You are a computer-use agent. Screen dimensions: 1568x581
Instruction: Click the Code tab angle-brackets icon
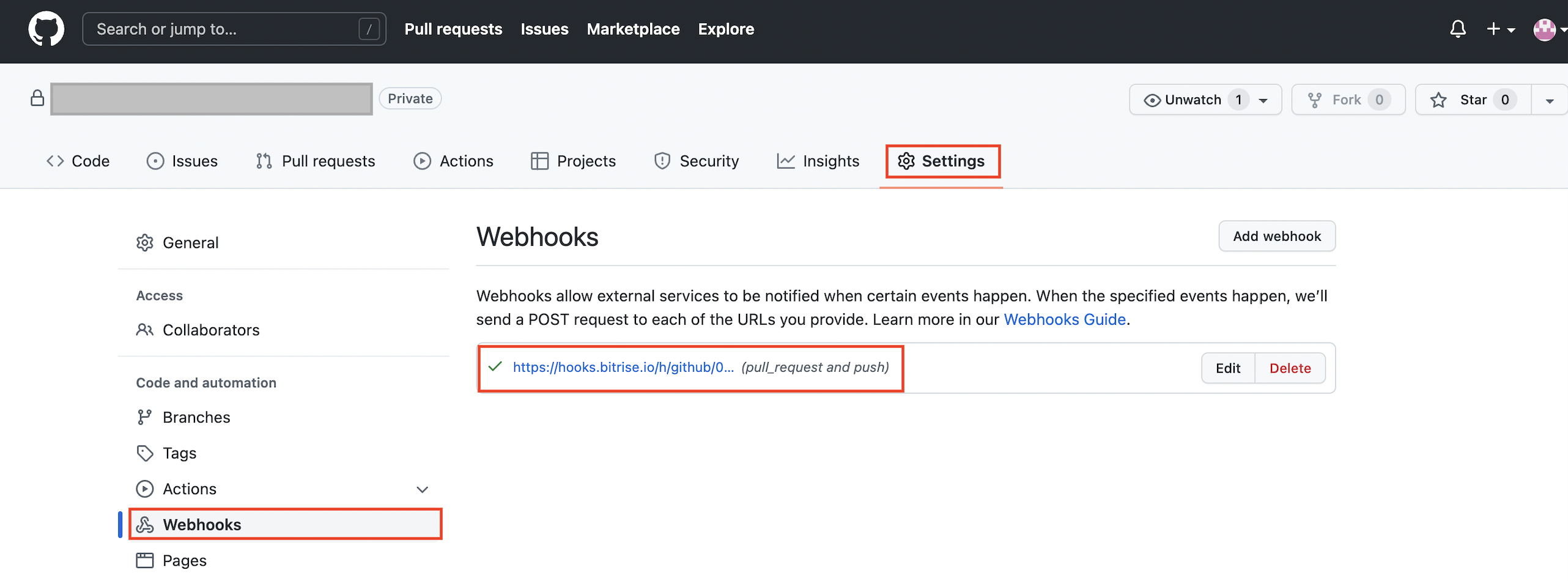[x=55, y=161]
